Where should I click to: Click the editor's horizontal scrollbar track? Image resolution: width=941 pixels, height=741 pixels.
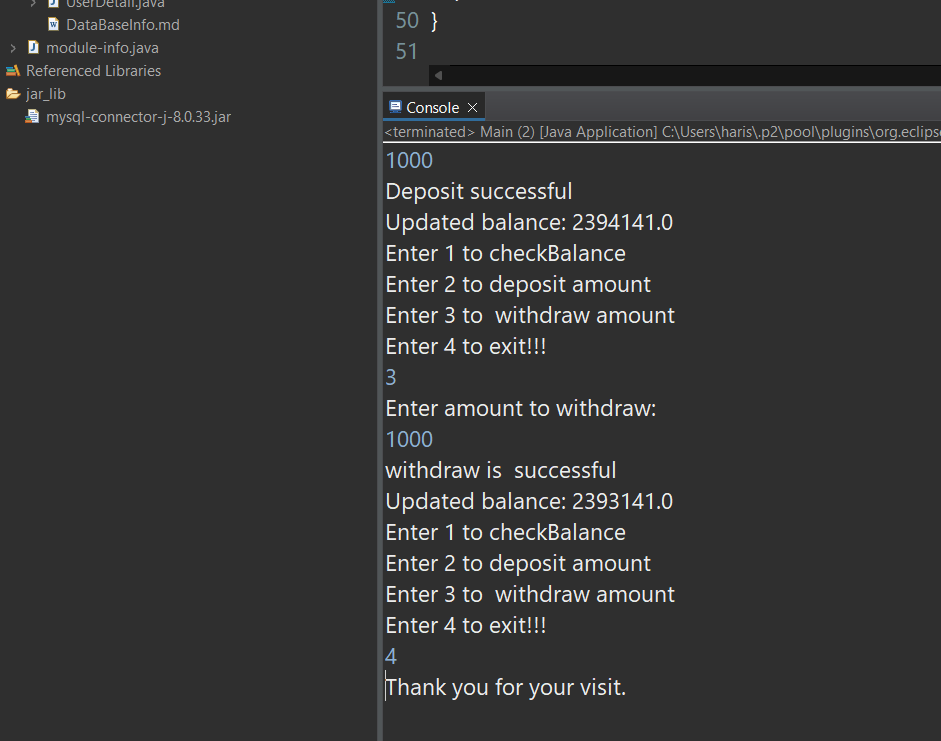pyautogui.click(x=690, y=76)
